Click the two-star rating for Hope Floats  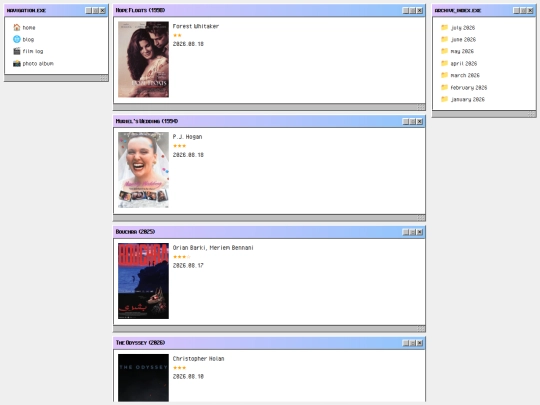click(177, 35)
